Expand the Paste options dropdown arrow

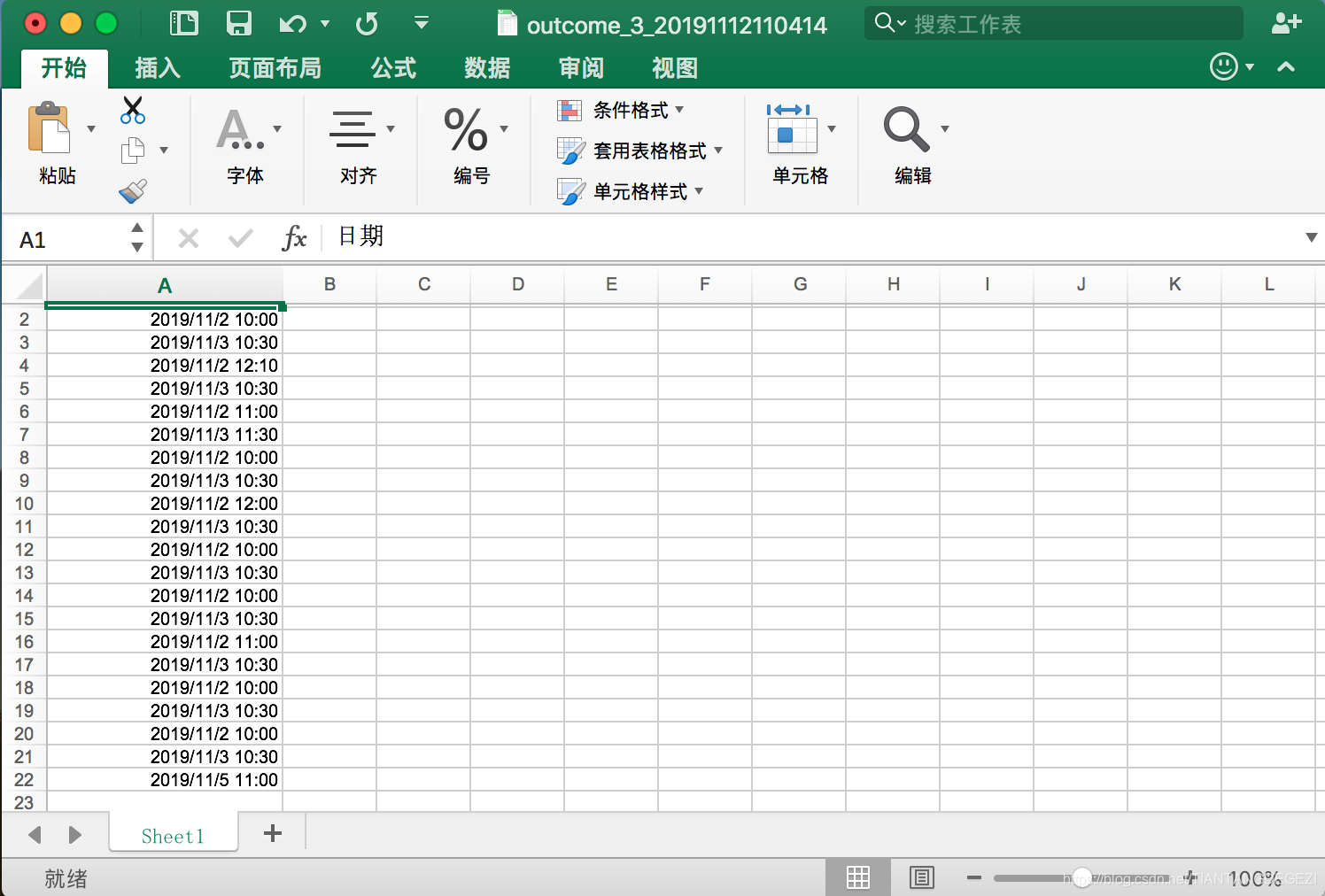click(91, 129)
